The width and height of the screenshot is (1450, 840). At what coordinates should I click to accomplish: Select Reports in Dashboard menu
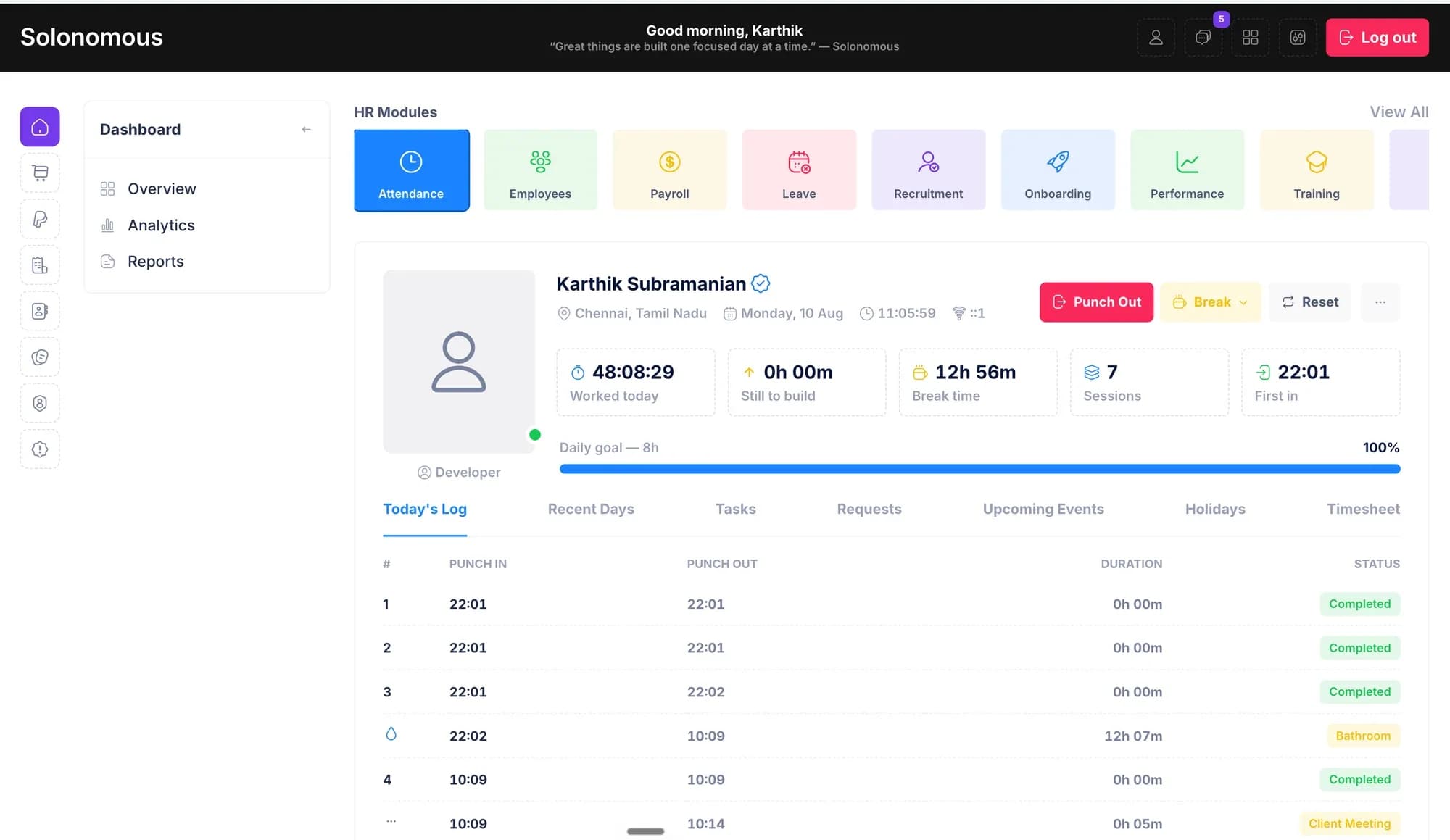pos(155,262)
